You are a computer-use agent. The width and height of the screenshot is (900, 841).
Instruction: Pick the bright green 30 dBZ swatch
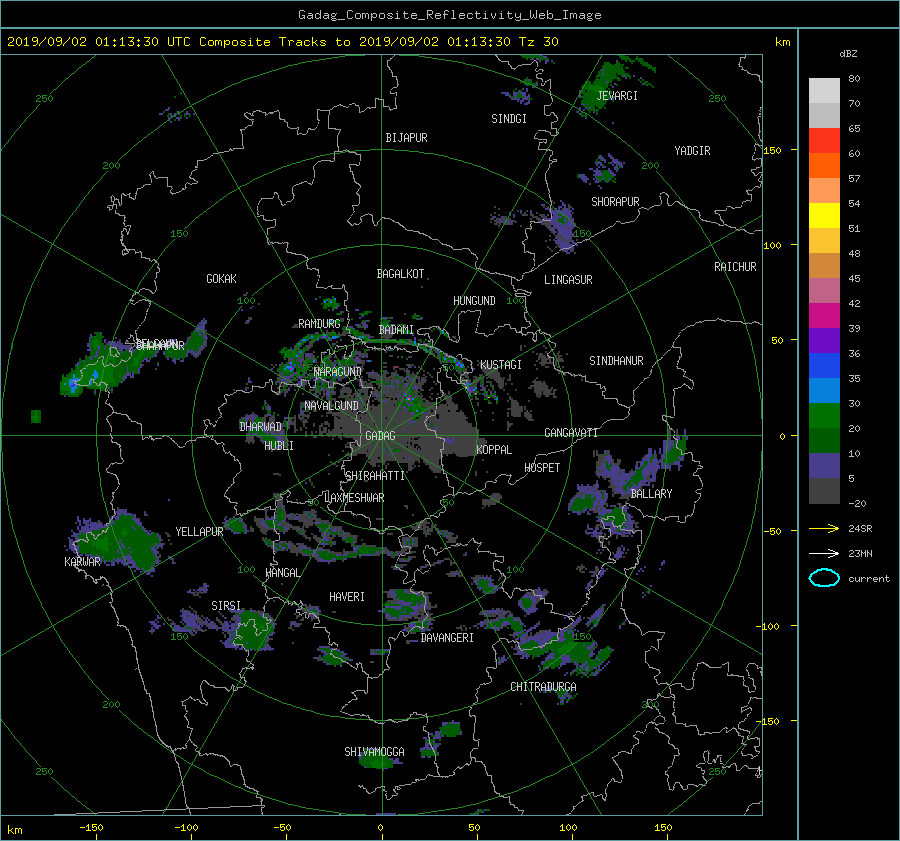tap(824, 415)
